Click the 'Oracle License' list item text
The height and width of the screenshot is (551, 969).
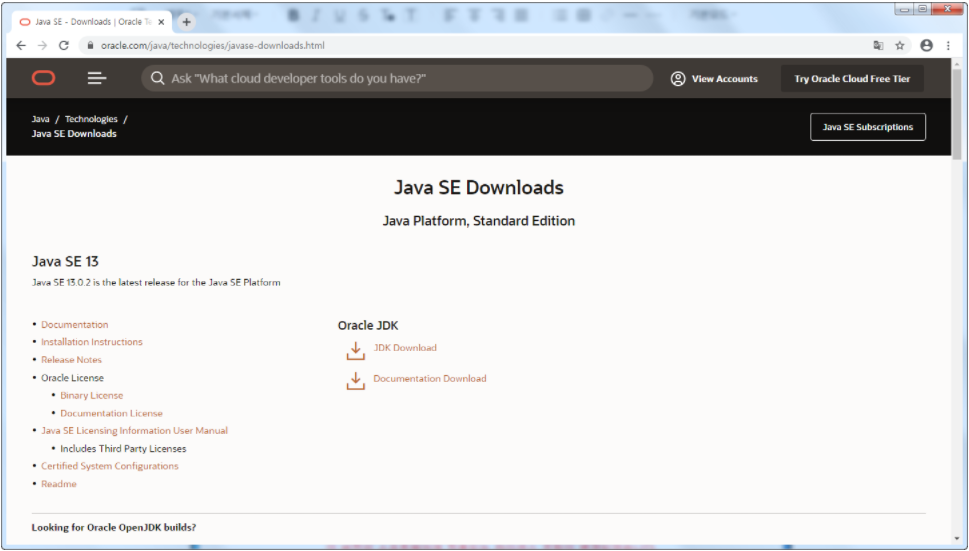point(72,377)
